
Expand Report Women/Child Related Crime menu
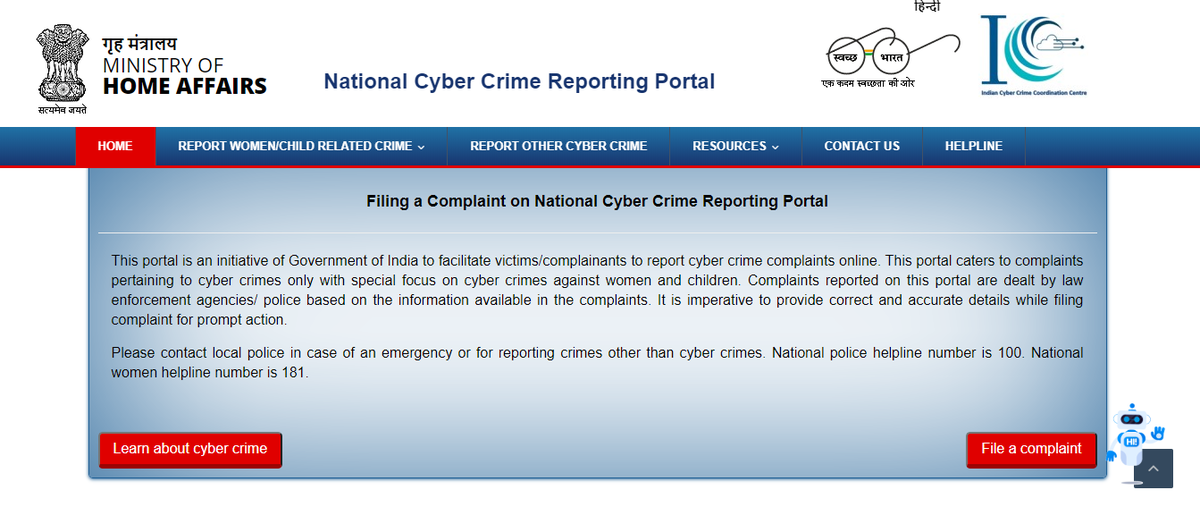(x=301, y=146)
